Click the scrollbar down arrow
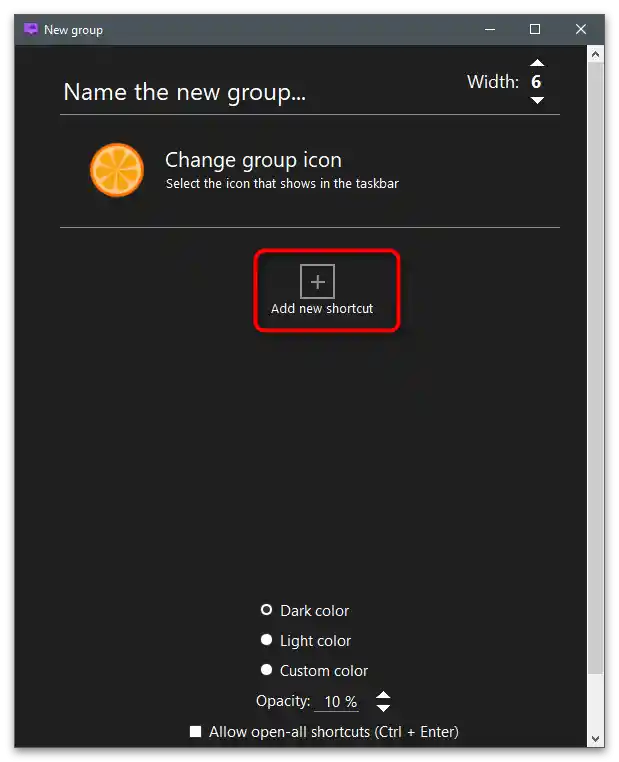This screenshot has height=762, width=619. click(x=596, y=739)
